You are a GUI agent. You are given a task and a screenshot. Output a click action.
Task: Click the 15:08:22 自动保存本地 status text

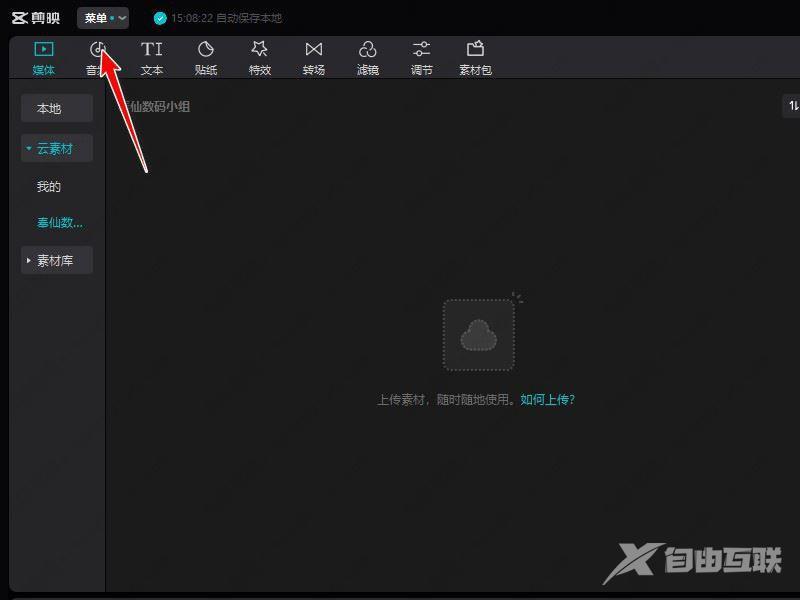pyautogui.click(x=227, y=18)
